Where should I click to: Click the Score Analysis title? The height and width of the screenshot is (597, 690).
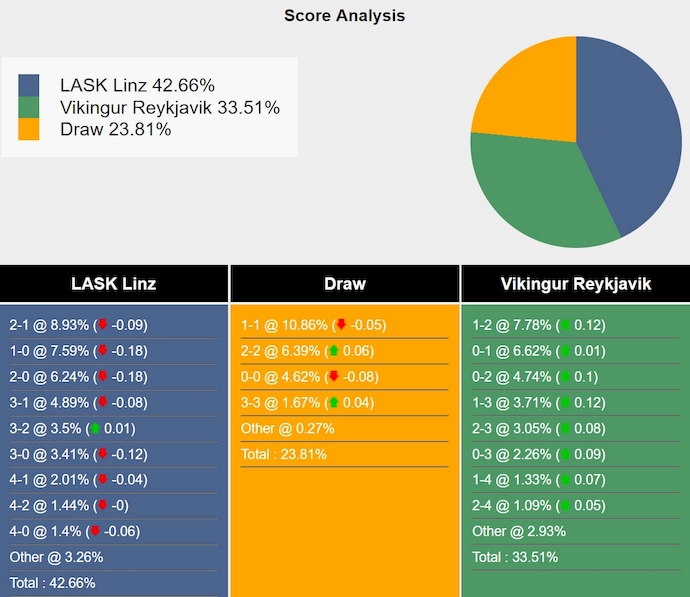click(345, 15)
